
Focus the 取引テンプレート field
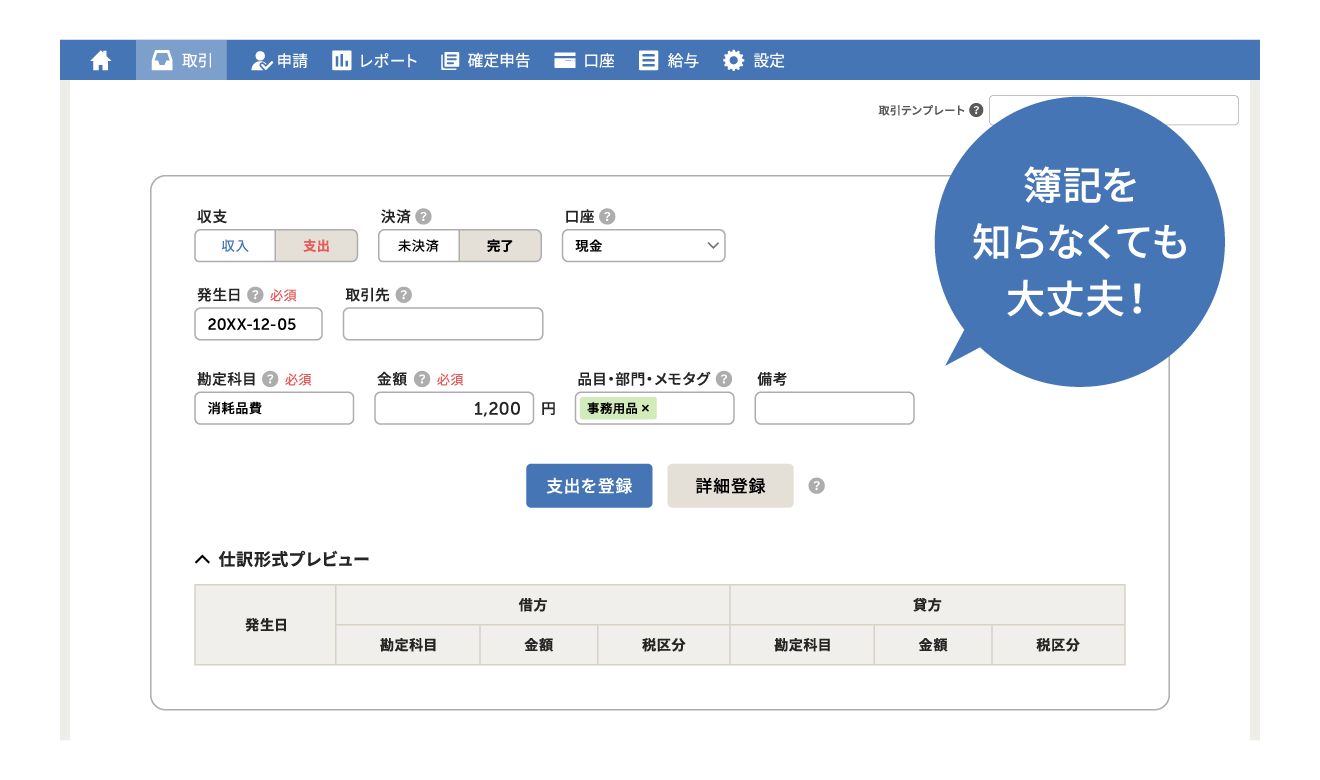coord(1113,110)
